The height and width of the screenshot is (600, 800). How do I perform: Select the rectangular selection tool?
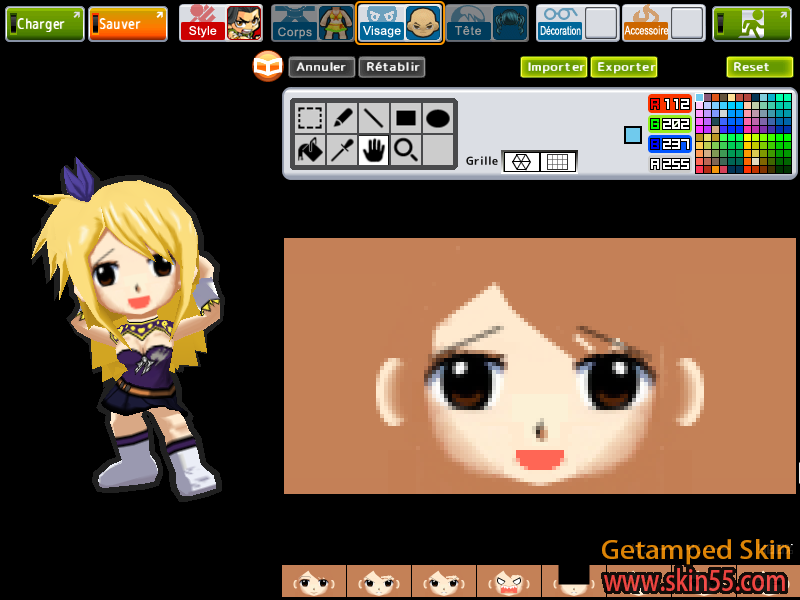310,118
